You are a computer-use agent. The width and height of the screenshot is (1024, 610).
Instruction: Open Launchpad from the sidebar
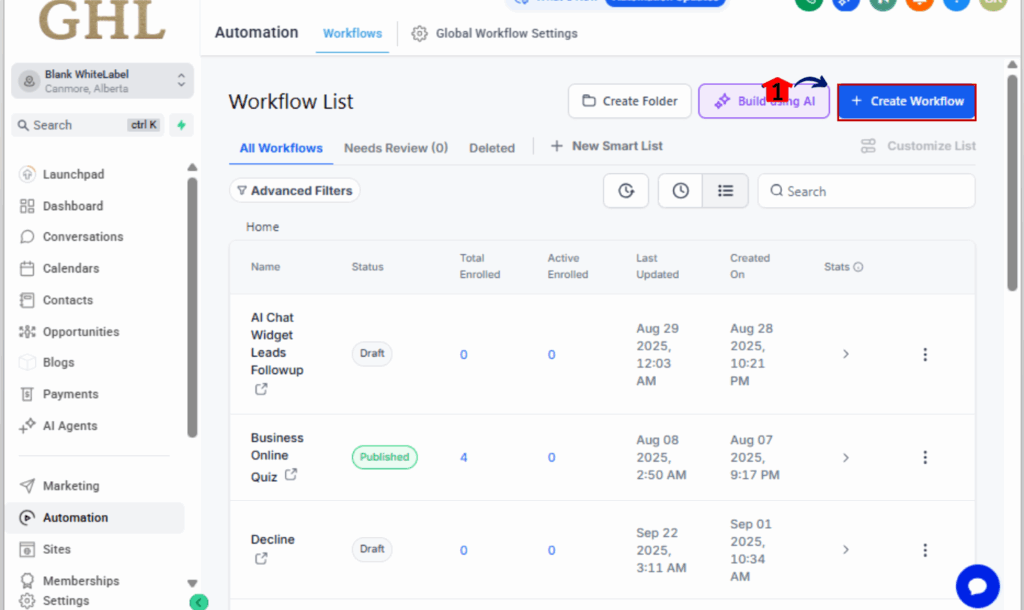(73, 173)
